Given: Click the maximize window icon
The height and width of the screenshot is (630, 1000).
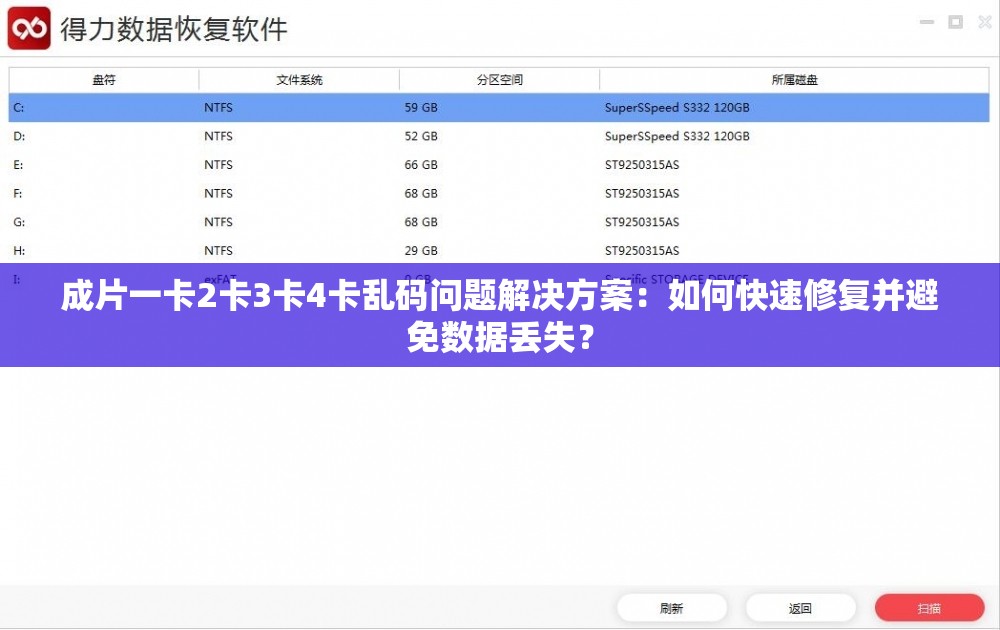Looking at the screenshot, I should tap(955, 21).
